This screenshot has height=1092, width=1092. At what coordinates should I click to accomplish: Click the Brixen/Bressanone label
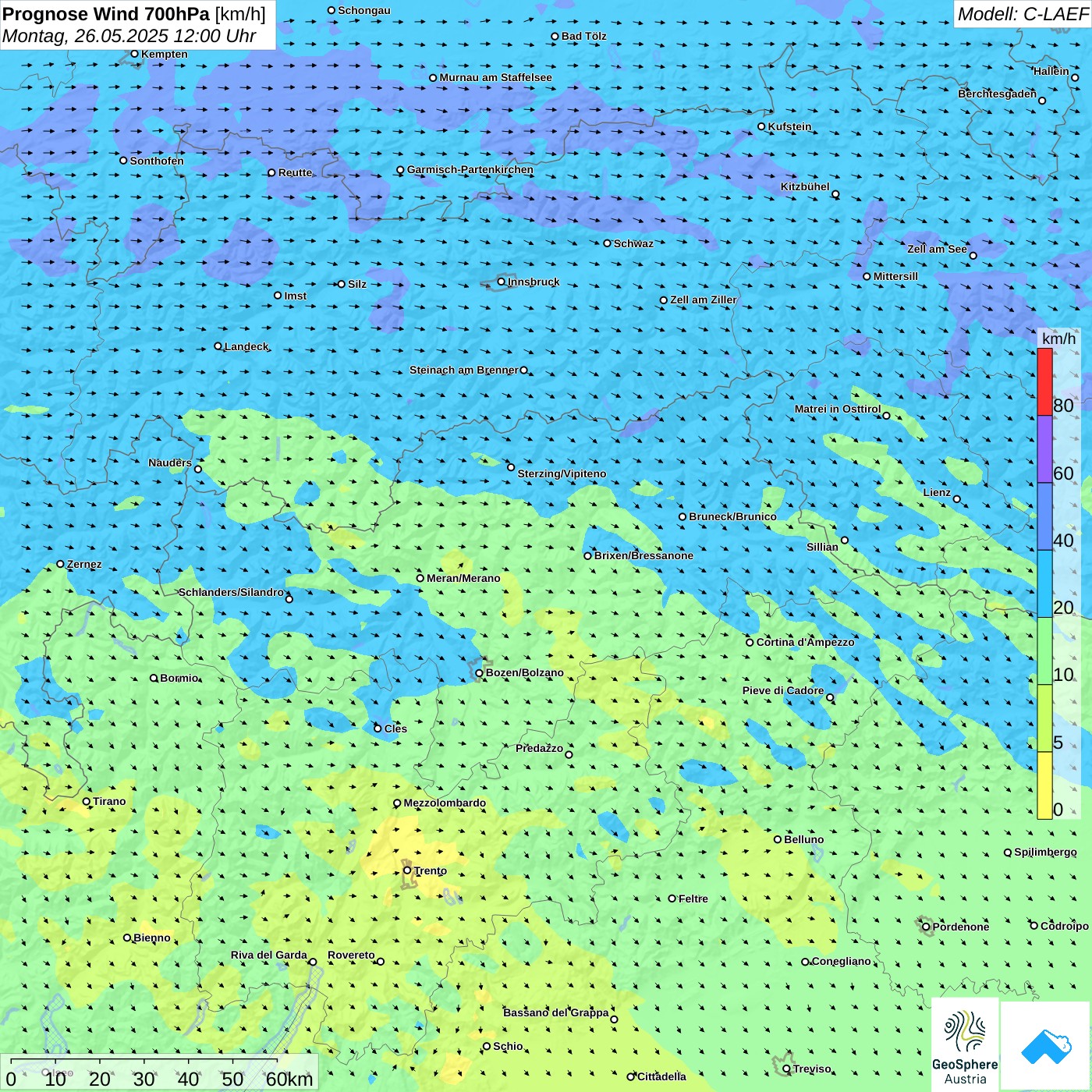pos(643,555)
